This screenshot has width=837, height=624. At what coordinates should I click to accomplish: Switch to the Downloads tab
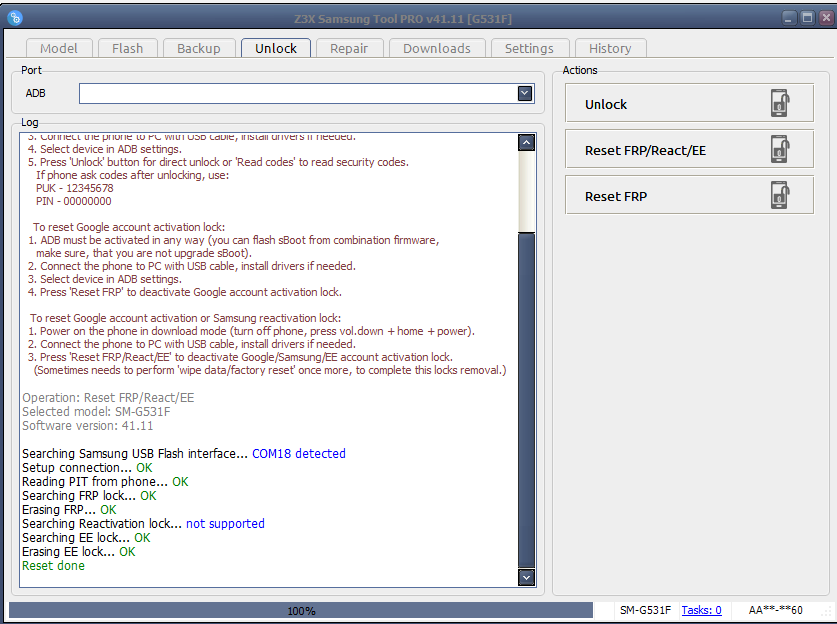[437, 48]
